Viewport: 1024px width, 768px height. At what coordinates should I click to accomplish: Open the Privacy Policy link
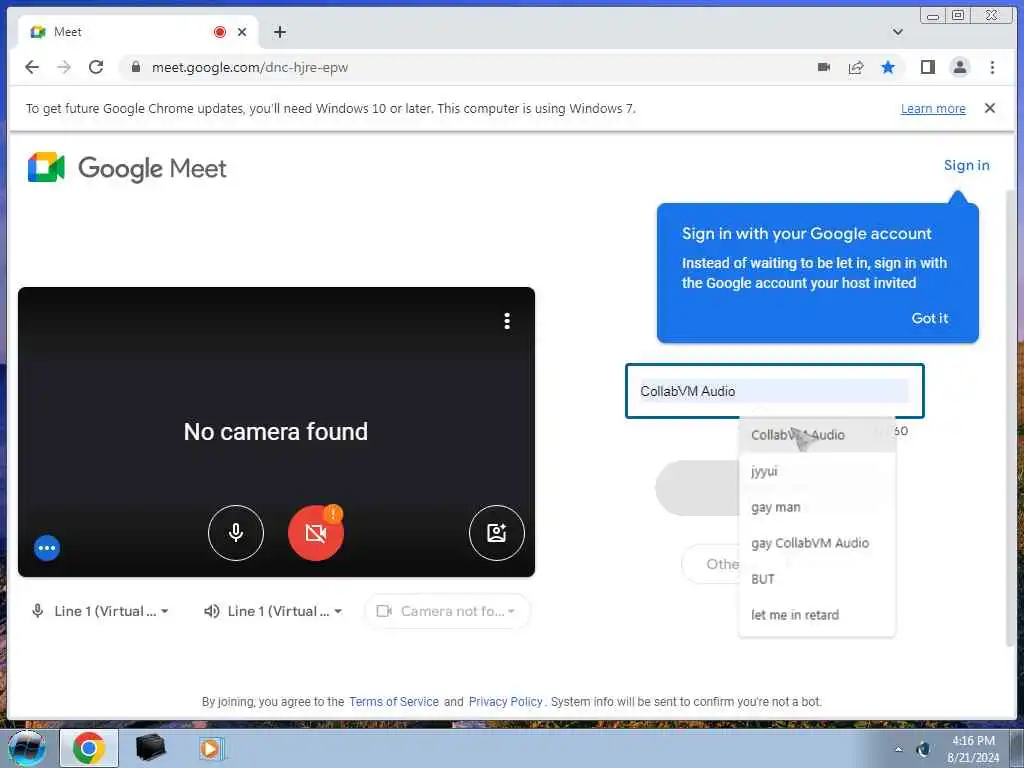point(505,701)
